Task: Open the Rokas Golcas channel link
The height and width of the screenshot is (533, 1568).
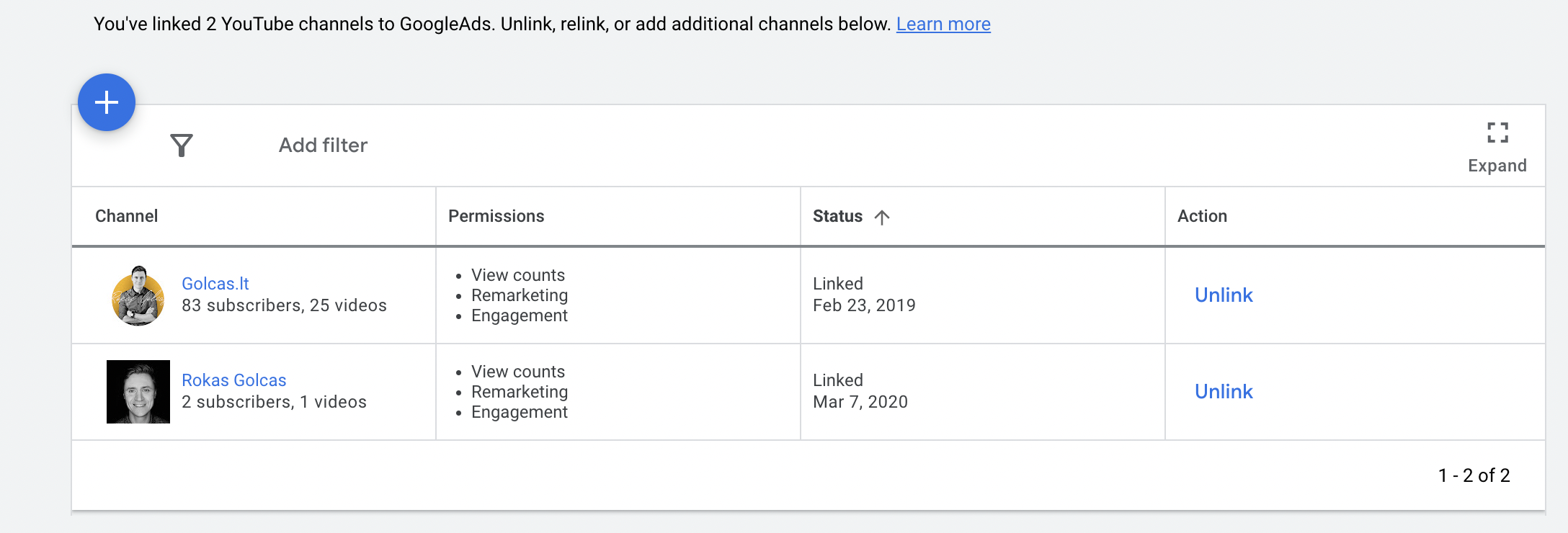Action: (234, 380)
